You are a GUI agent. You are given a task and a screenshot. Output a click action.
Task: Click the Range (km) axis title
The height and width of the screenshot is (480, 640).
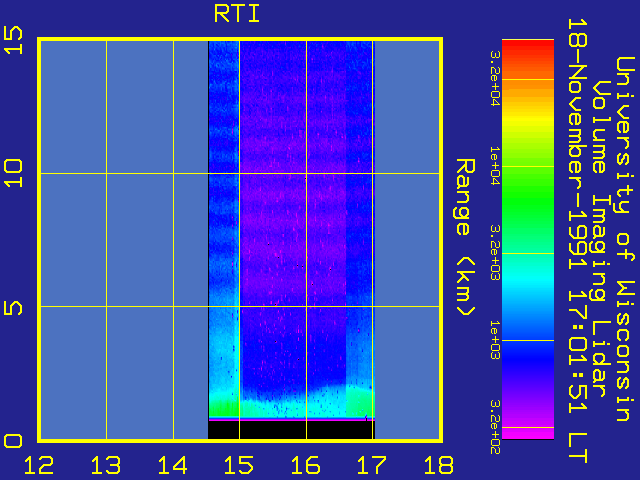465,238
